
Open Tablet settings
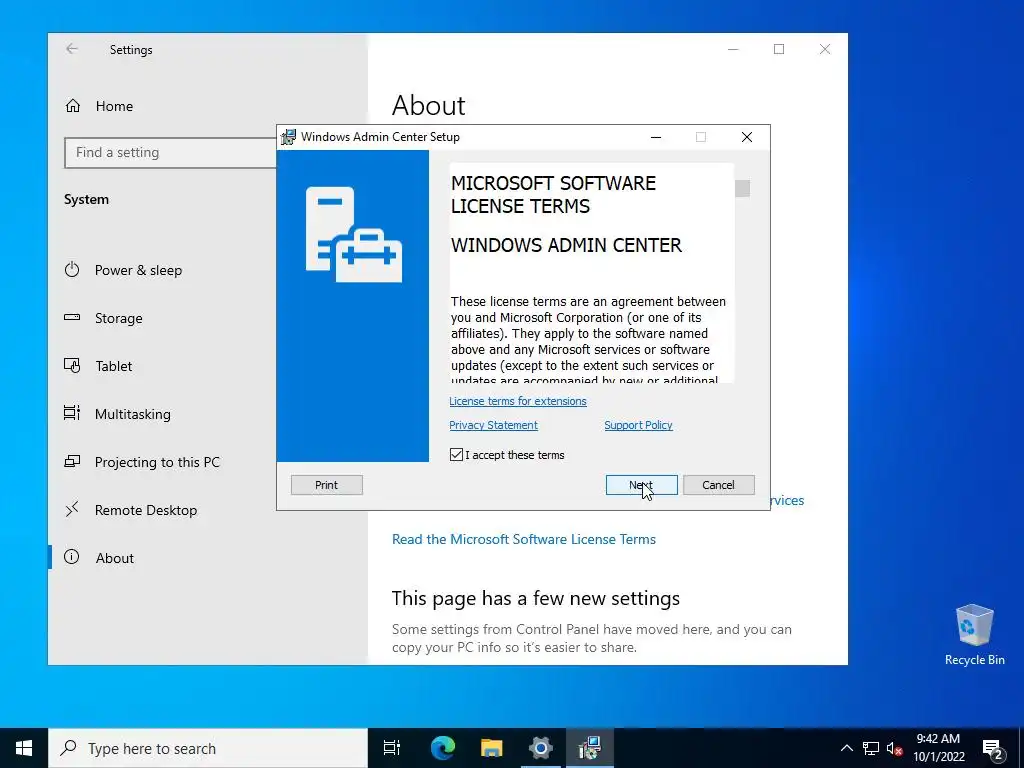coord(114,366)
